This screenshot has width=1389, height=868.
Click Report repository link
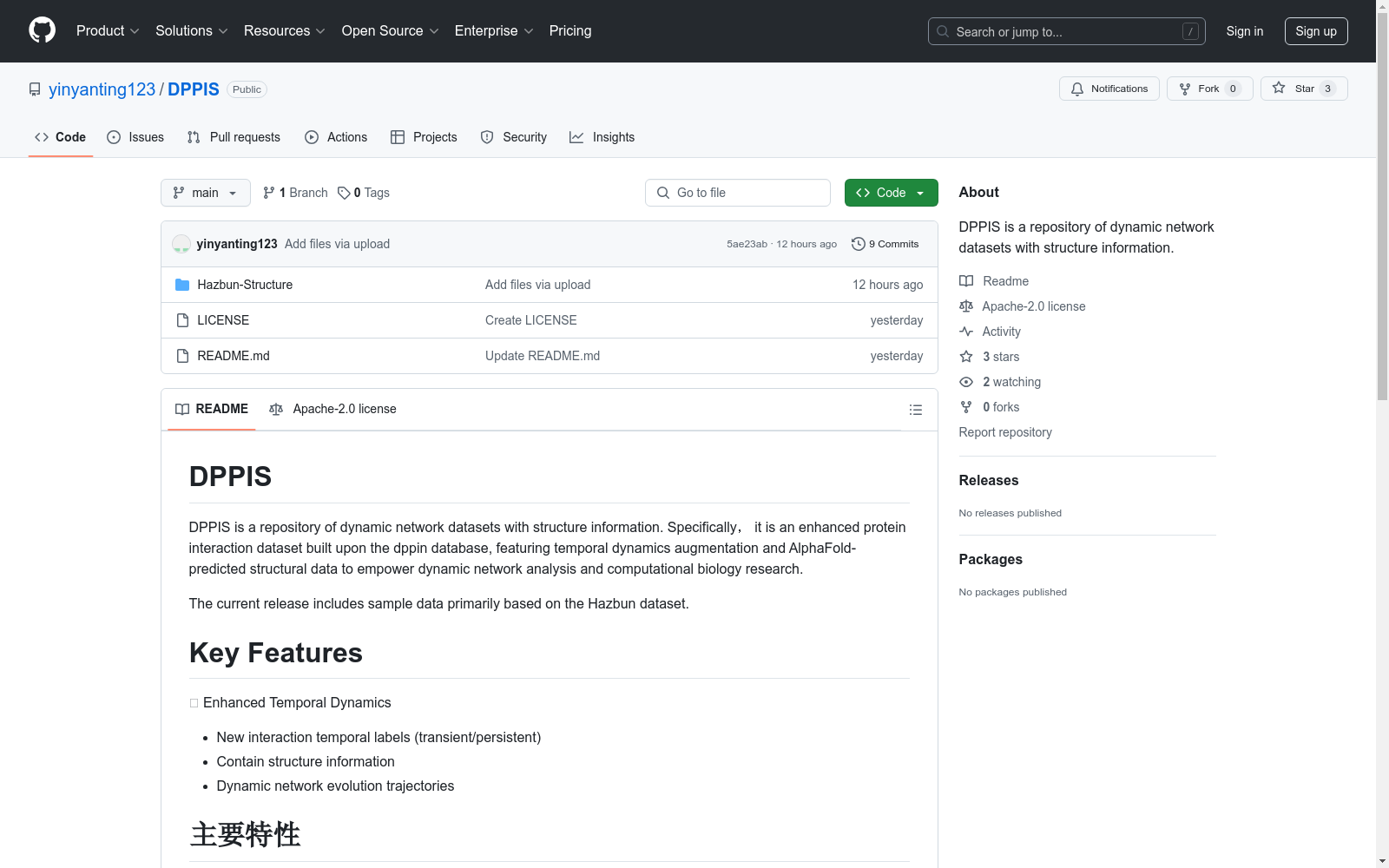(1005, 432)
